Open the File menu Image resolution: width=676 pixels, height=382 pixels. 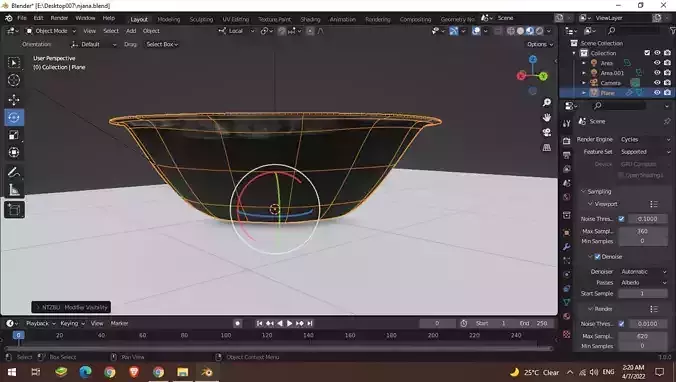pos(22,18)
